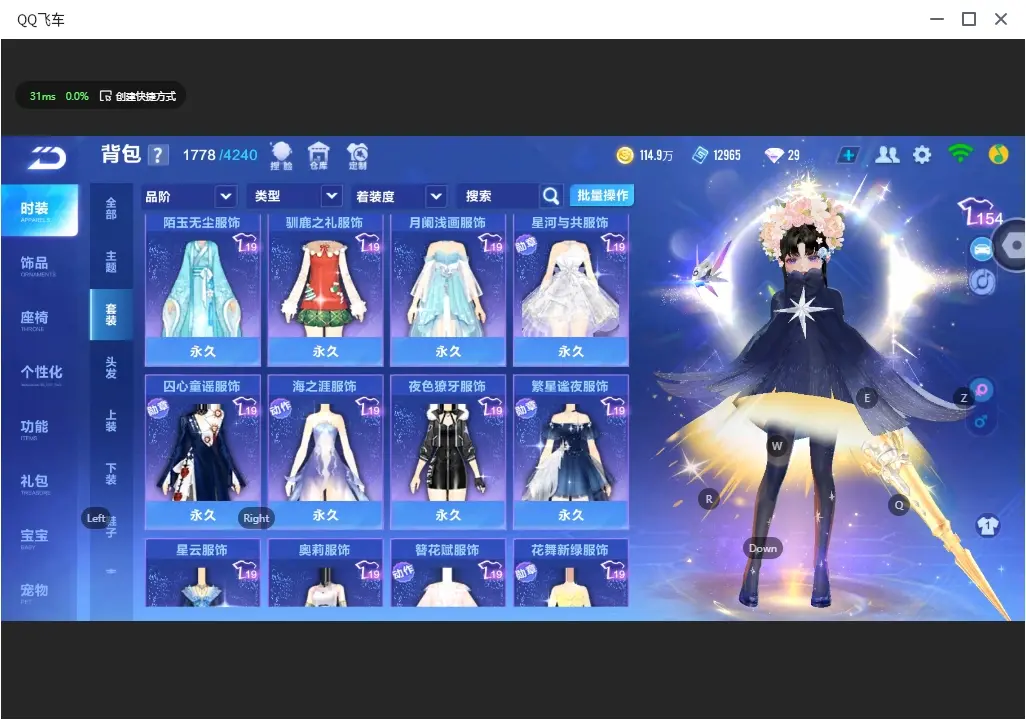Select the 夜色獠牙服饰 outfit card
Viewport: 1026px width, 720px height.
pos(448,452)
